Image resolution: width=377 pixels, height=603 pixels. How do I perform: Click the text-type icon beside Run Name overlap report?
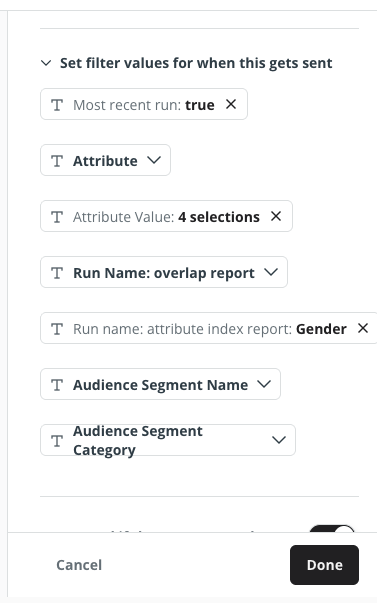click(57, 273)
